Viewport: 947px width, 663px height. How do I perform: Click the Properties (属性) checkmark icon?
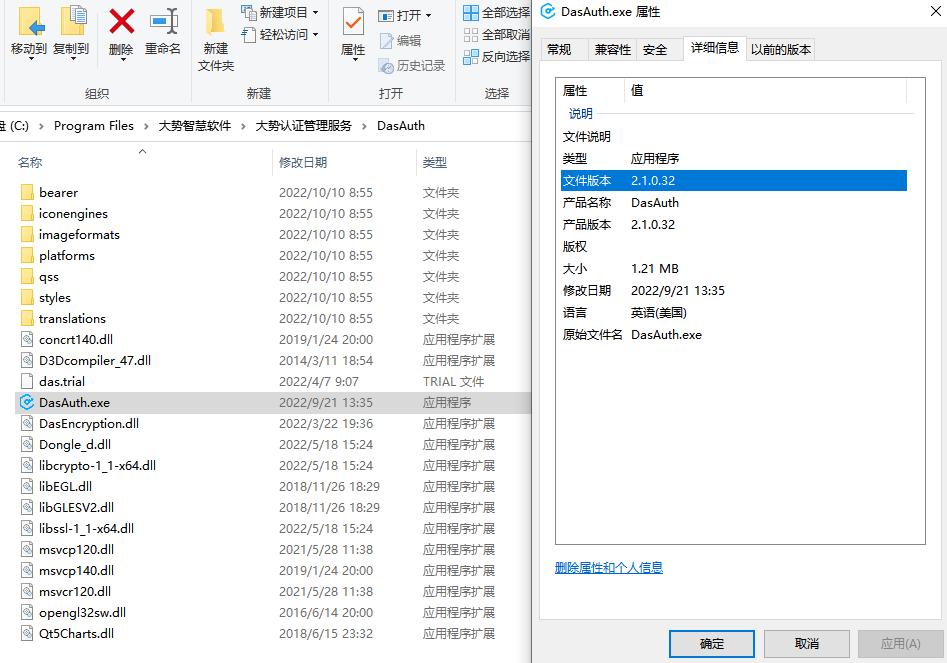(353, 22)
